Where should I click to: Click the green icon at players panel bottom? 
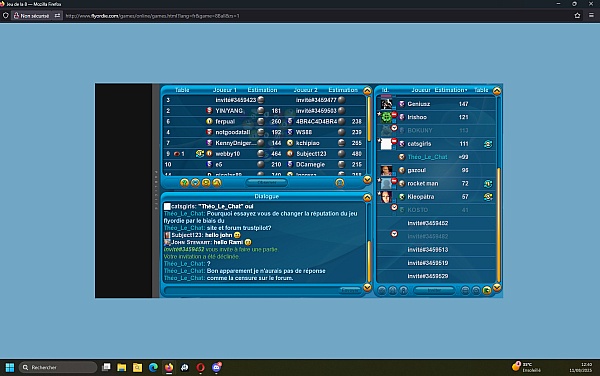[487, 291]
